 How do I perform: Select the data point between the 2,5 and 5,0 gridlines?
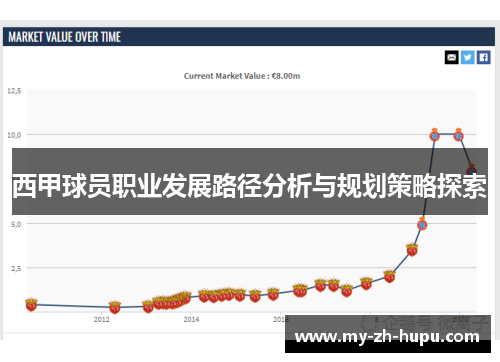(412, 250)
